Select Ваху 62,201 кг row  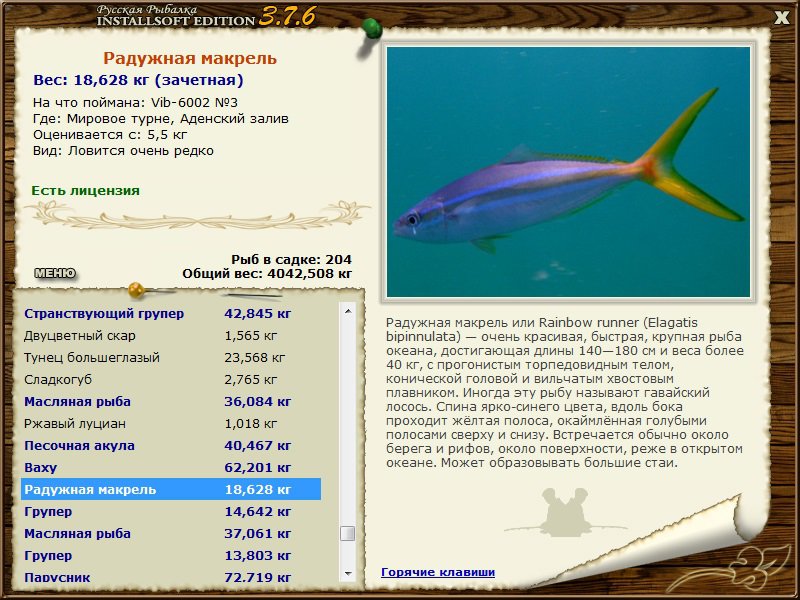coord(171,467)
